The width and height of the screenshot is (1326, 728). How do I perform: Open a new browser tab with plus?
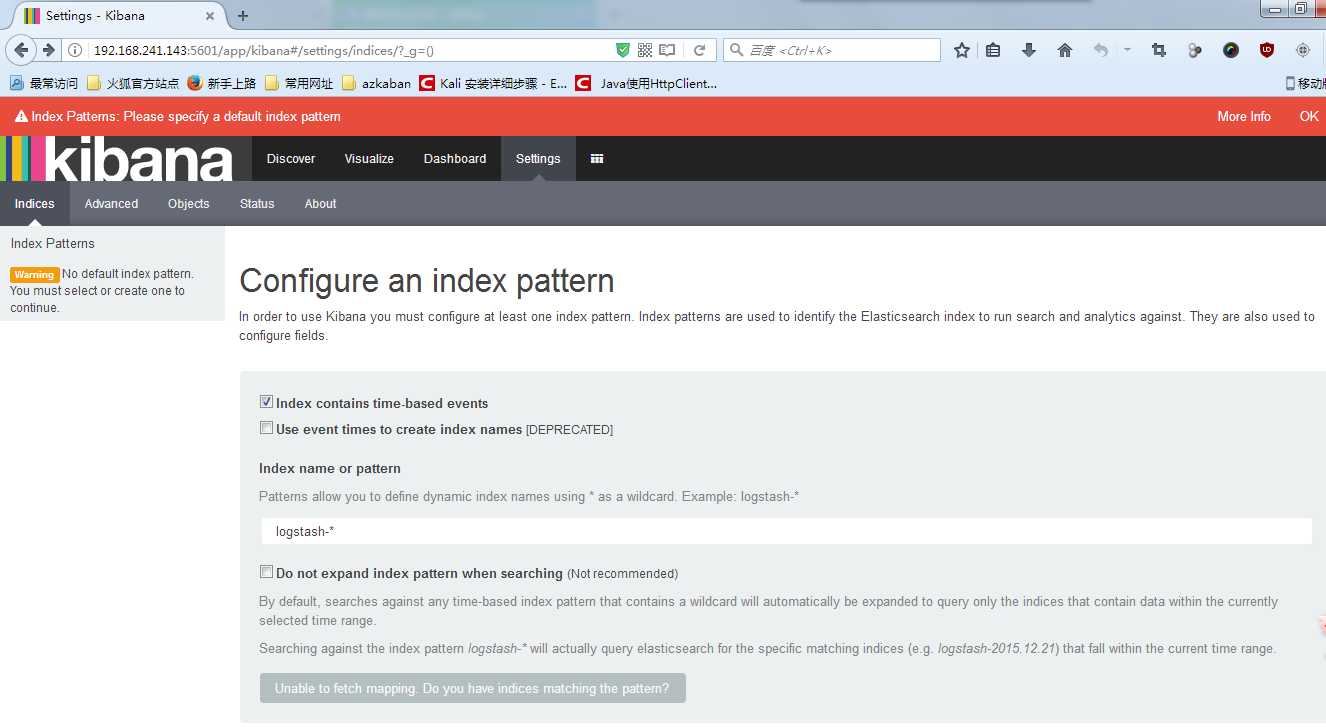243,15
